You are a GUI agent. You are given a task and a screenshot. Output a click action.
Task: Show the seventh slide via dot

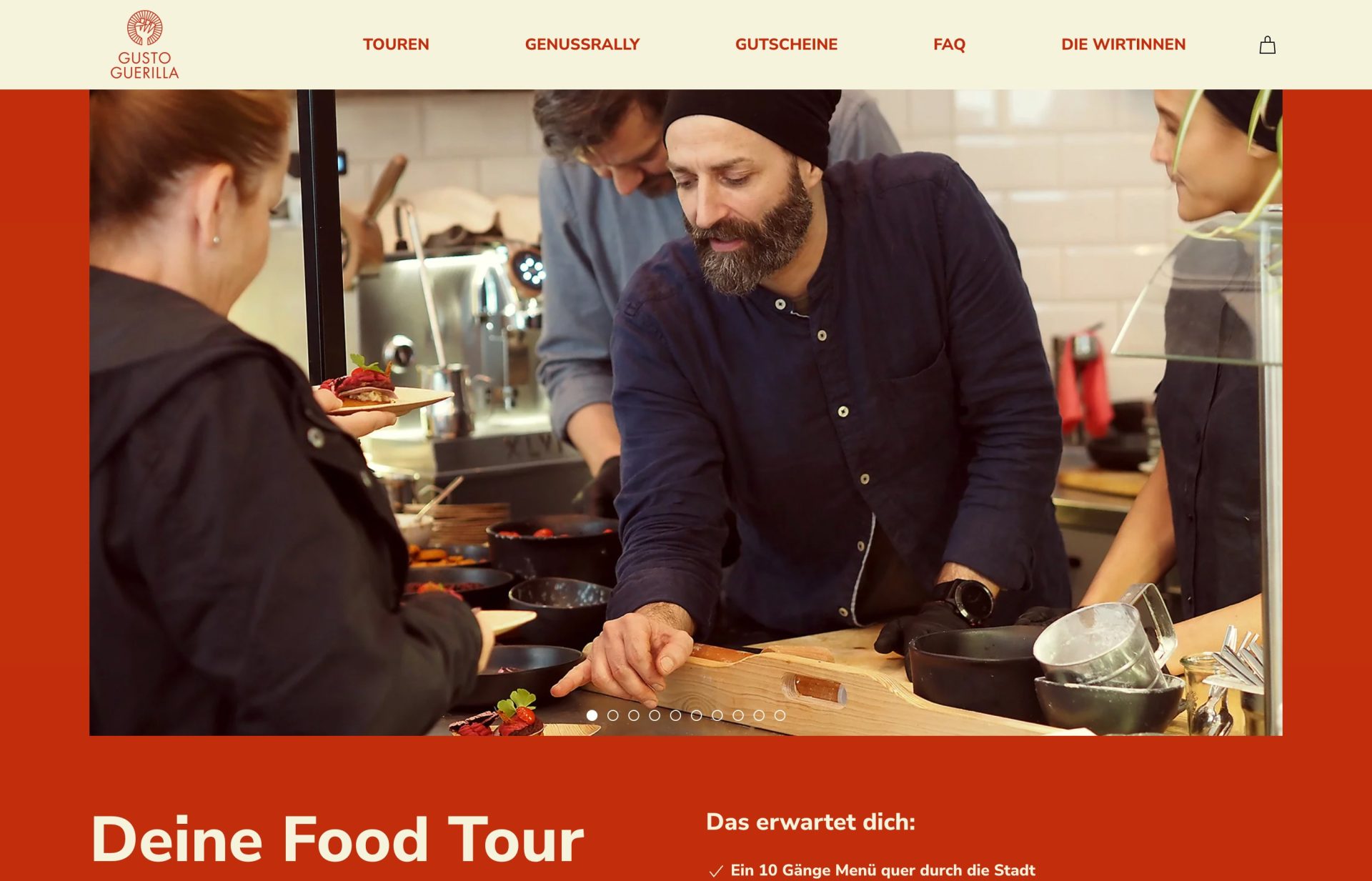pos(717,715)
